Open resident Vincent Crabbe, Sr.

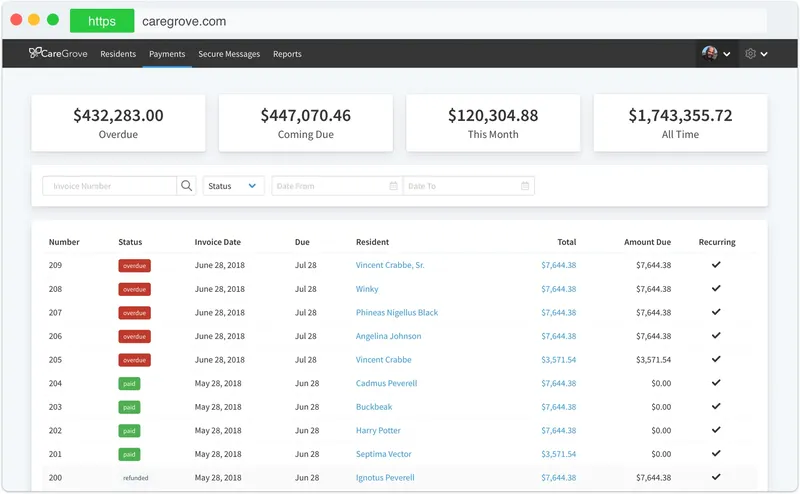(390, 265)
